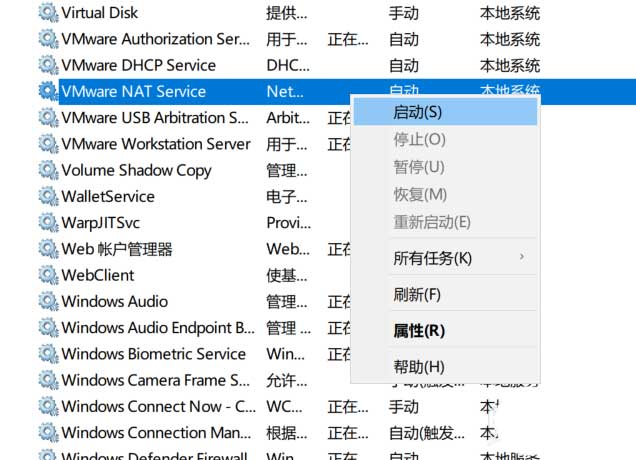Screen dimensions: 636x460
Task: Select the Windows Audio service name
Action: 114,301
